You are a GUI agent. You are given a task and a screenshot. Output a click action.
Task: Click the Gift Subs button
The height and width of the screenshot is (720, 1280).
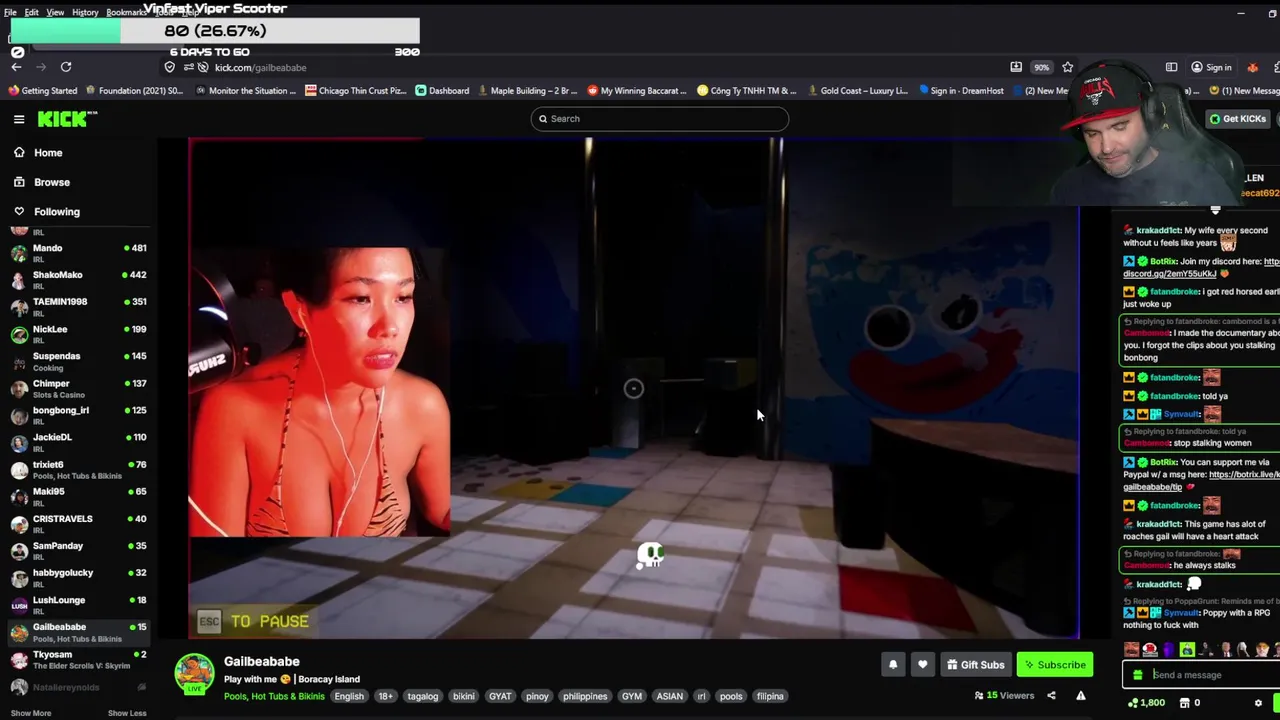(975, 665)
